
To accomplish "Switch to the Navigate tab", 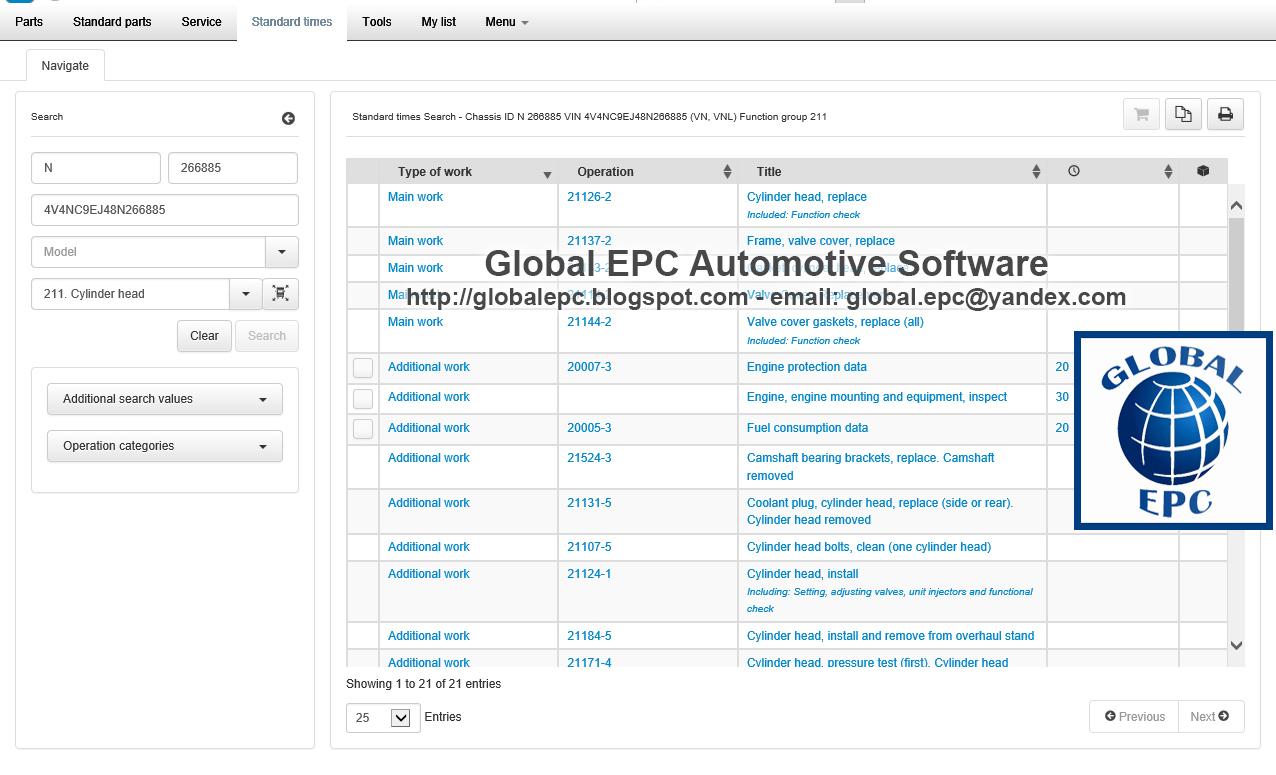I will tap(65, 65).
